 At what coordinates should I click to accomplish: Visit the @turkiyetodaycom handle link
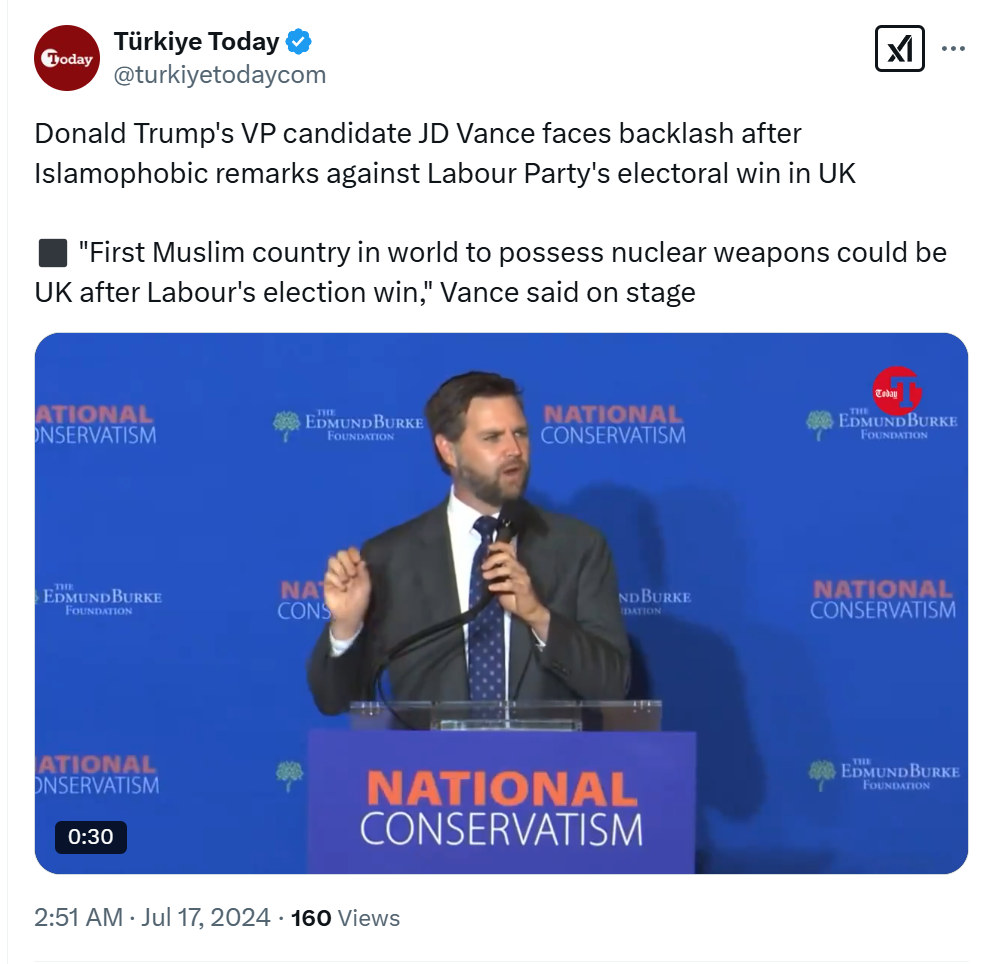click(x=220, y=75)
